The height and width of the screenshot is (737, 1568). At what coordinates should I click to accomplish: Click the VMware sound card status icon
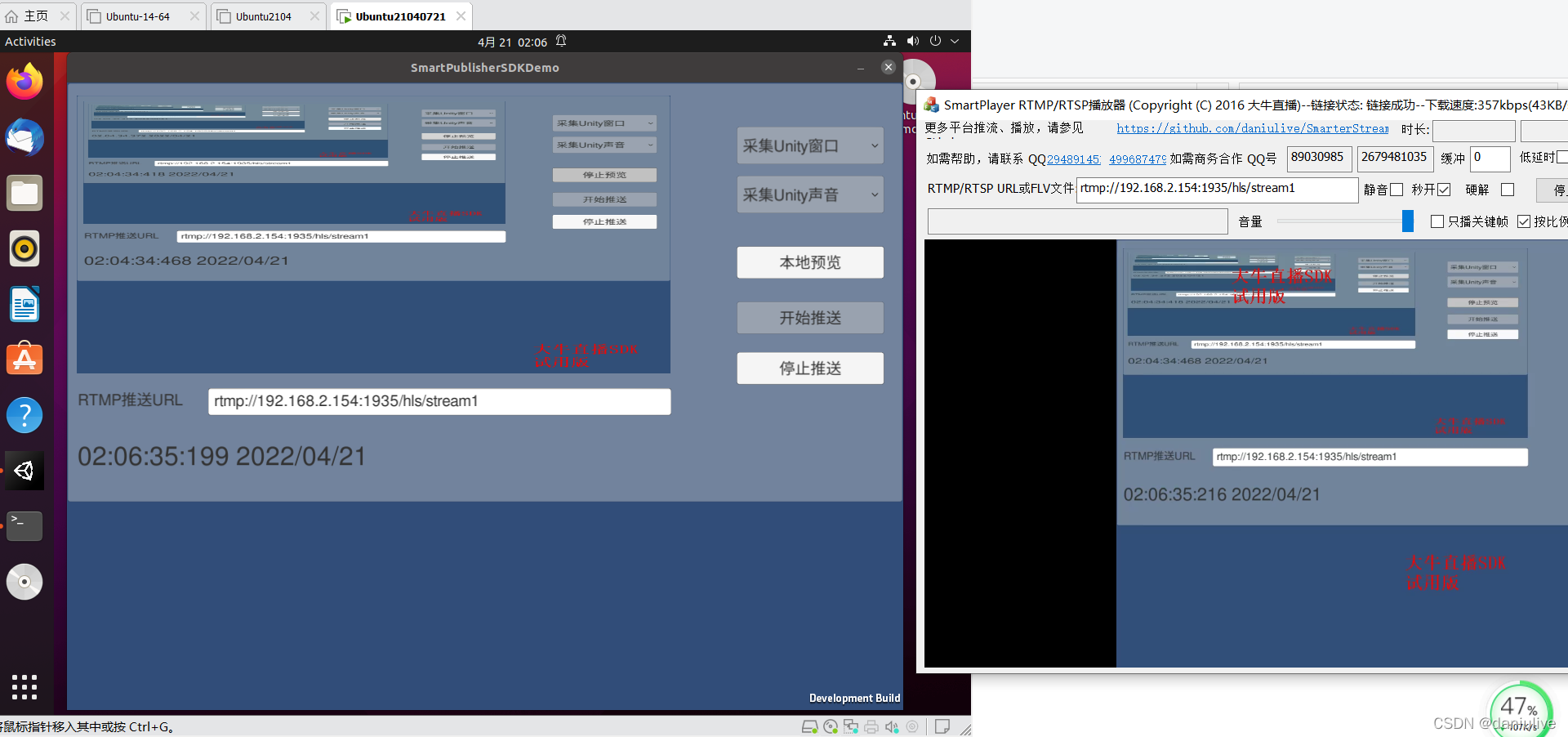(x=892, y=726)
